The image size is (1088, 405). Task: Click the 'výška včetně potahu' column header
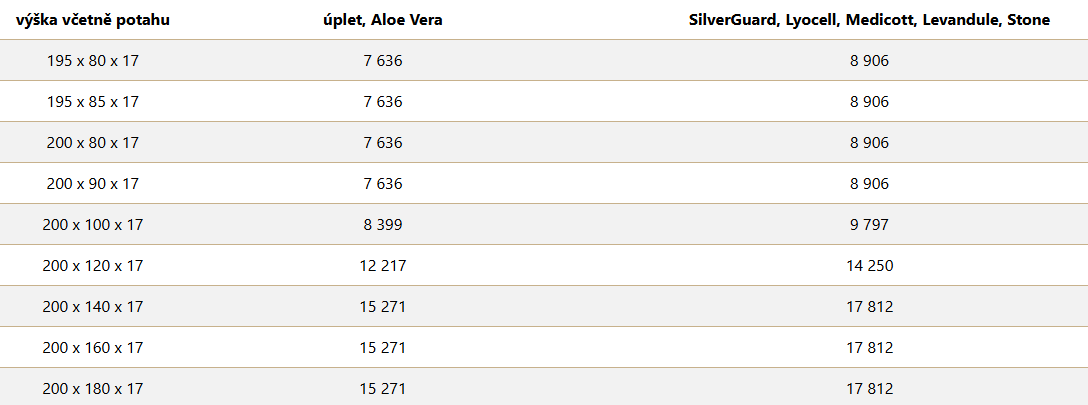click(93, 20)
